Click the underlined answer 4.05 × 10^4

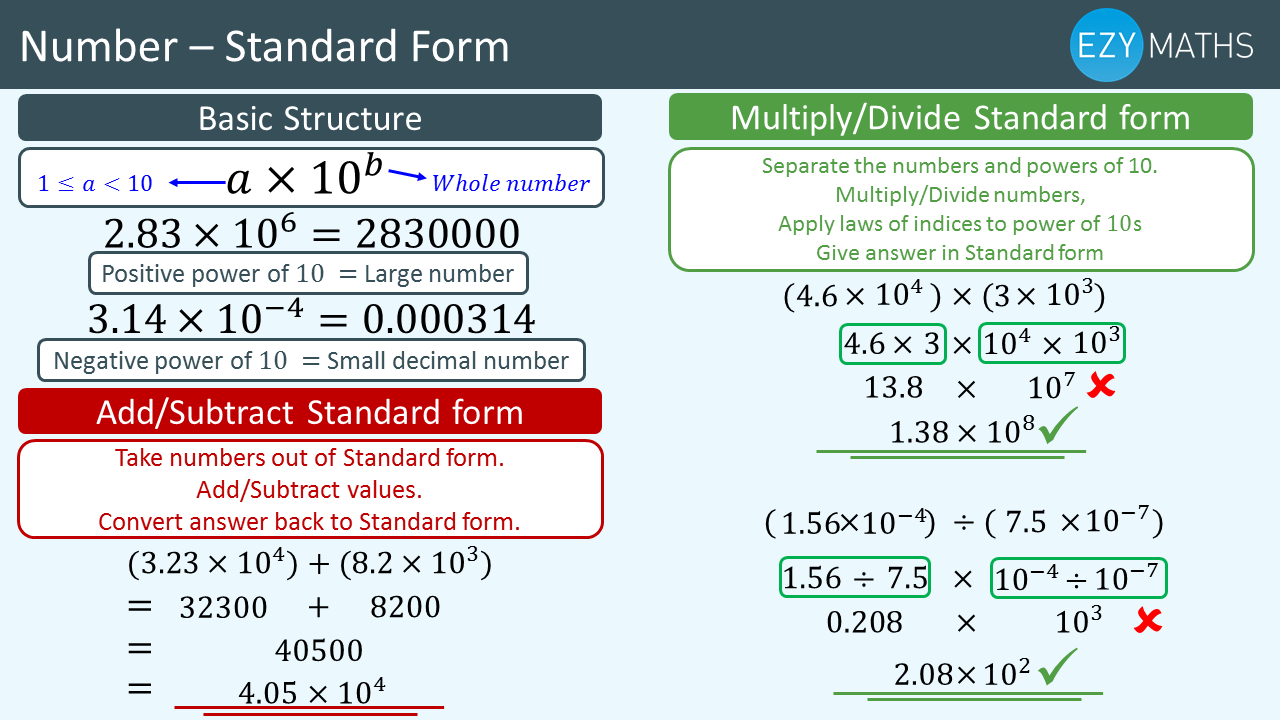coord(312,691)
